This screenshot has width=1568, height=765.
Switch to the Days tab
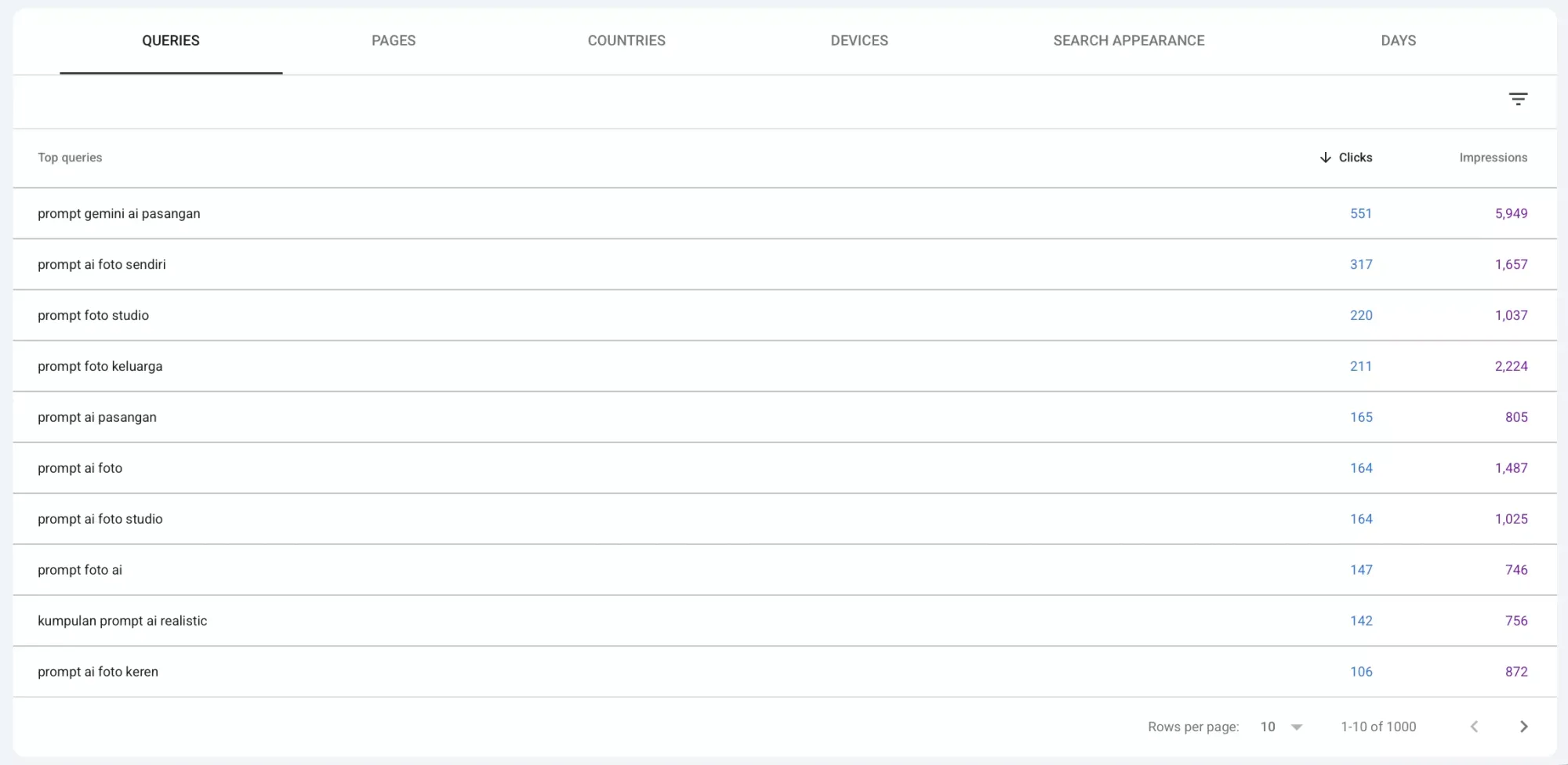pyautogui.click(x=1398, y=41)
